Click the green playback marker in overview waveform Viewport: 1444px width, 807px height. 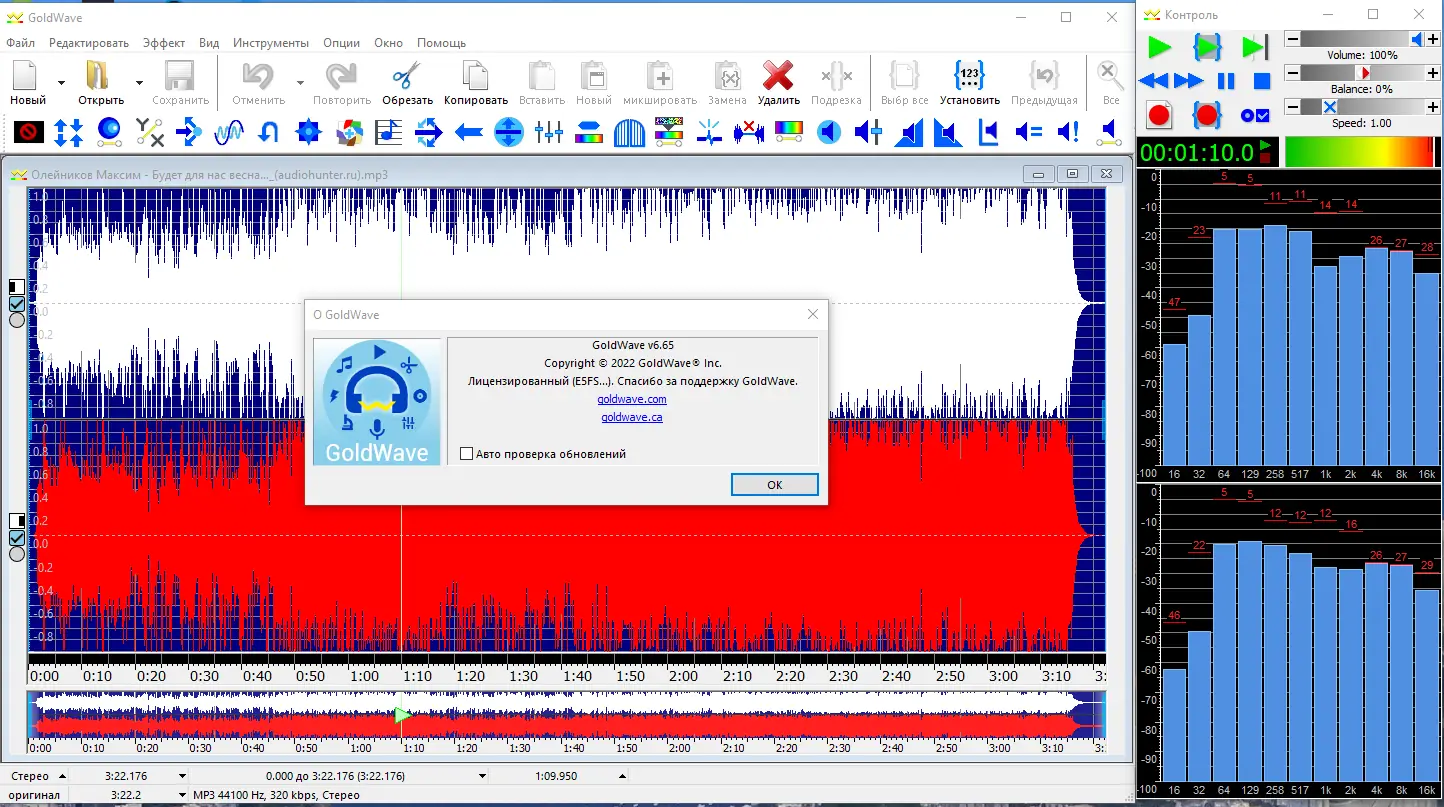[402, 715]
